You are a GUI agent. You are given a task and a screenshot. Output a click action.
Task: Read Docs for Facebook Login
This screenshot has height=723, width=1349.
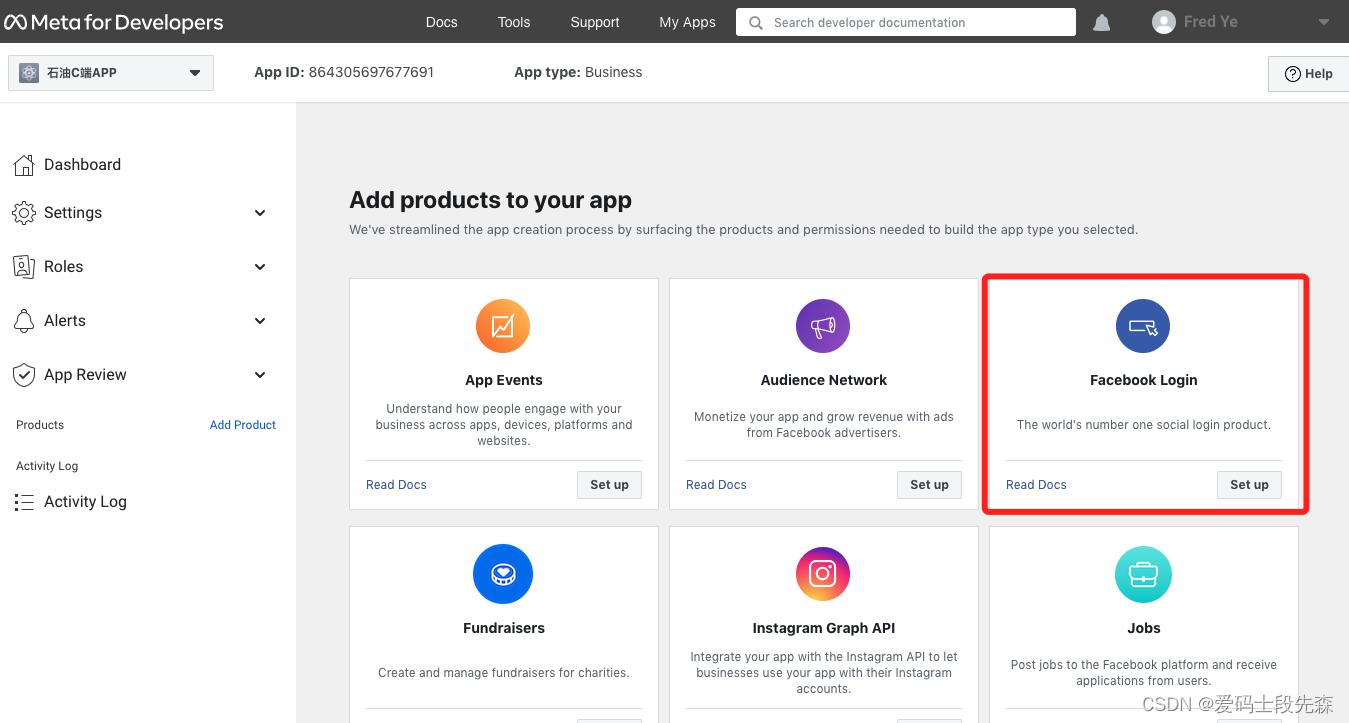point(1036,485)
